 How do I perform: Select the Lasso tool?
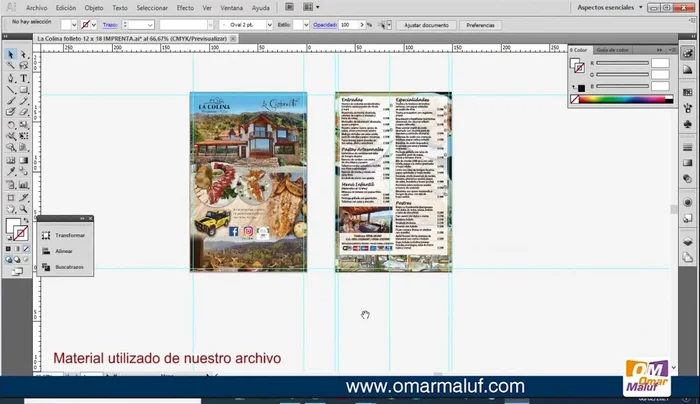coord(24,66)
